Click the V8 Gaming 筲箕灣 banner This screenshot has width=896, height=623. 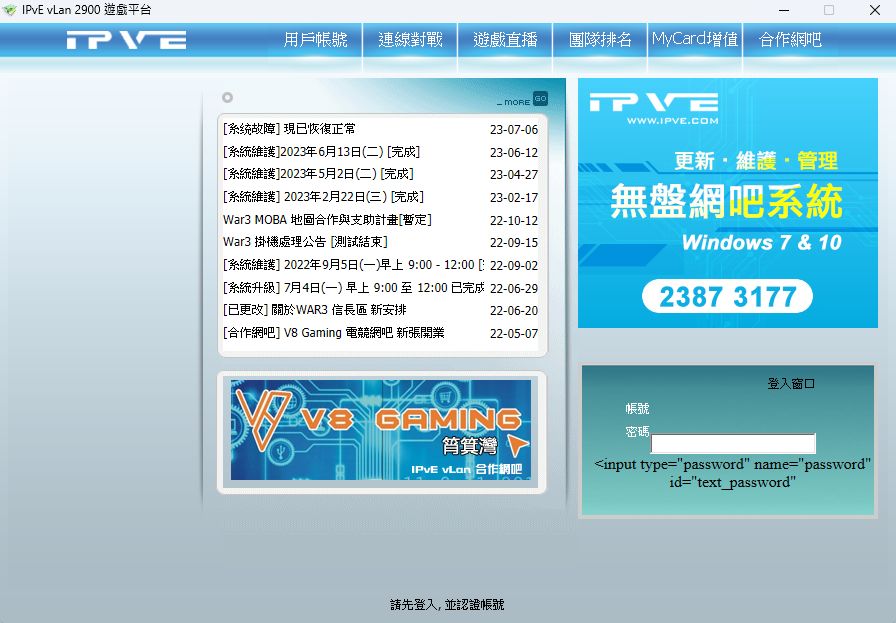click(381, 430)
